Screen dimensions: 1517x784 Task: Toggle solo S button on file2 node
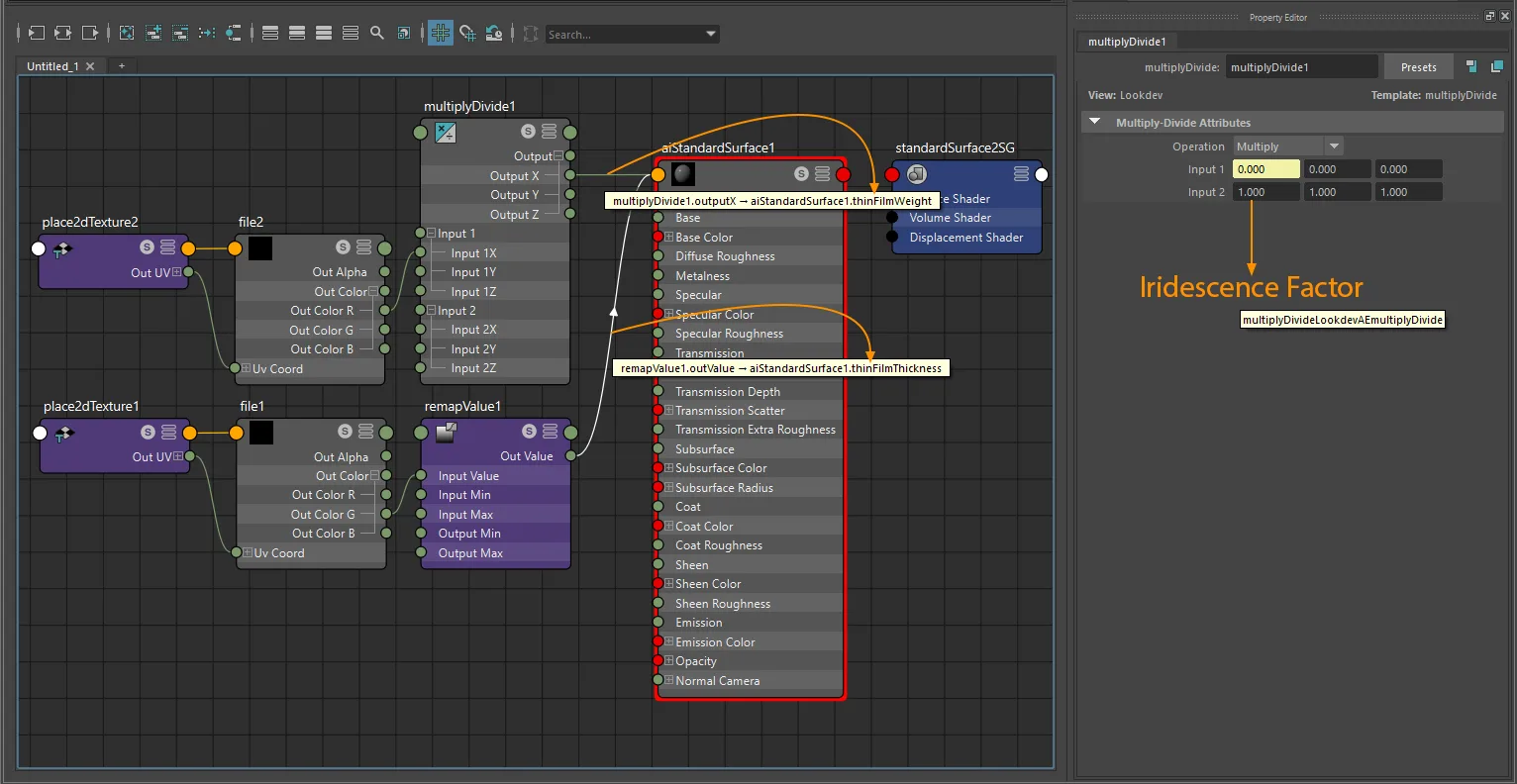(x=343, y=247)
